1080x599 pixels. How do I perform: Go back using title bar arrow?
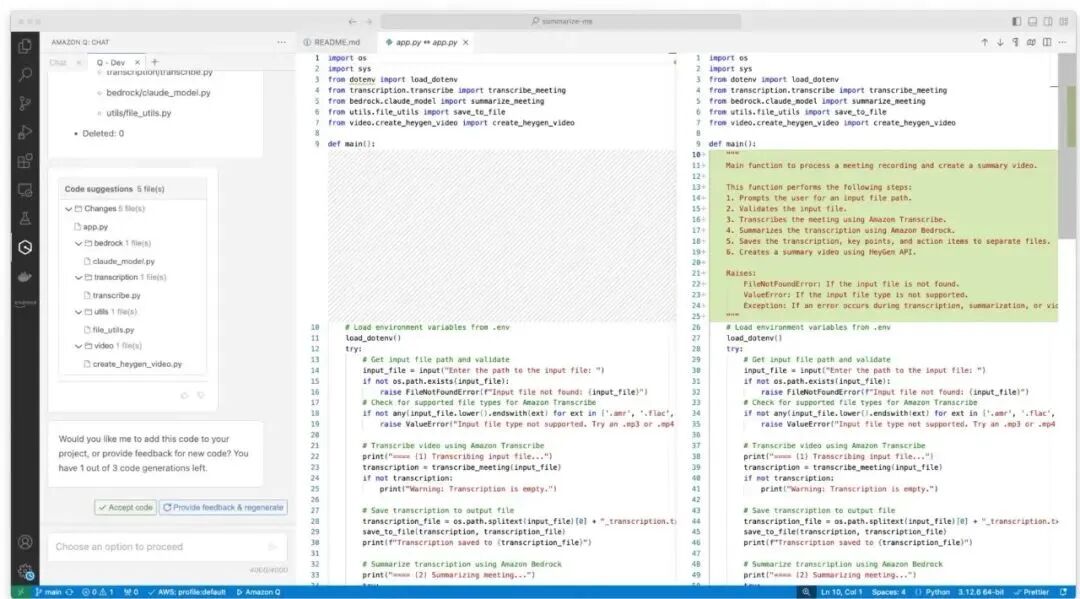(352, 21)
